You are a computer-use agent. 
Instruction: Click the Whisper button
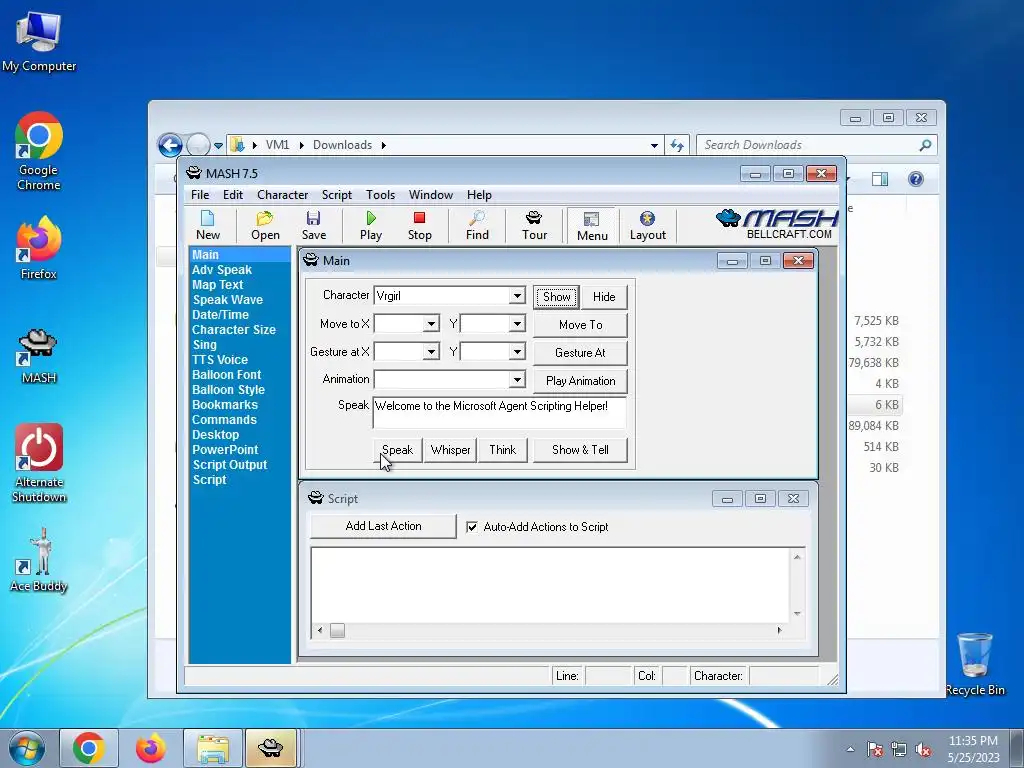[451, 450]
